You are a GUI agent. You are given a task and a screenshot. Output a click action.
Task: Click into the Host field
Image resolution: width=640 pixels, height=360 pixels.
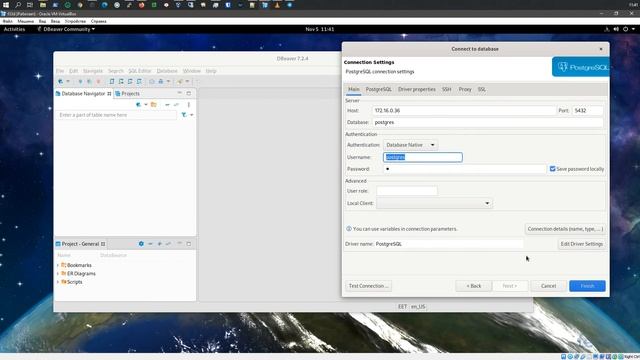coord(464,111)
